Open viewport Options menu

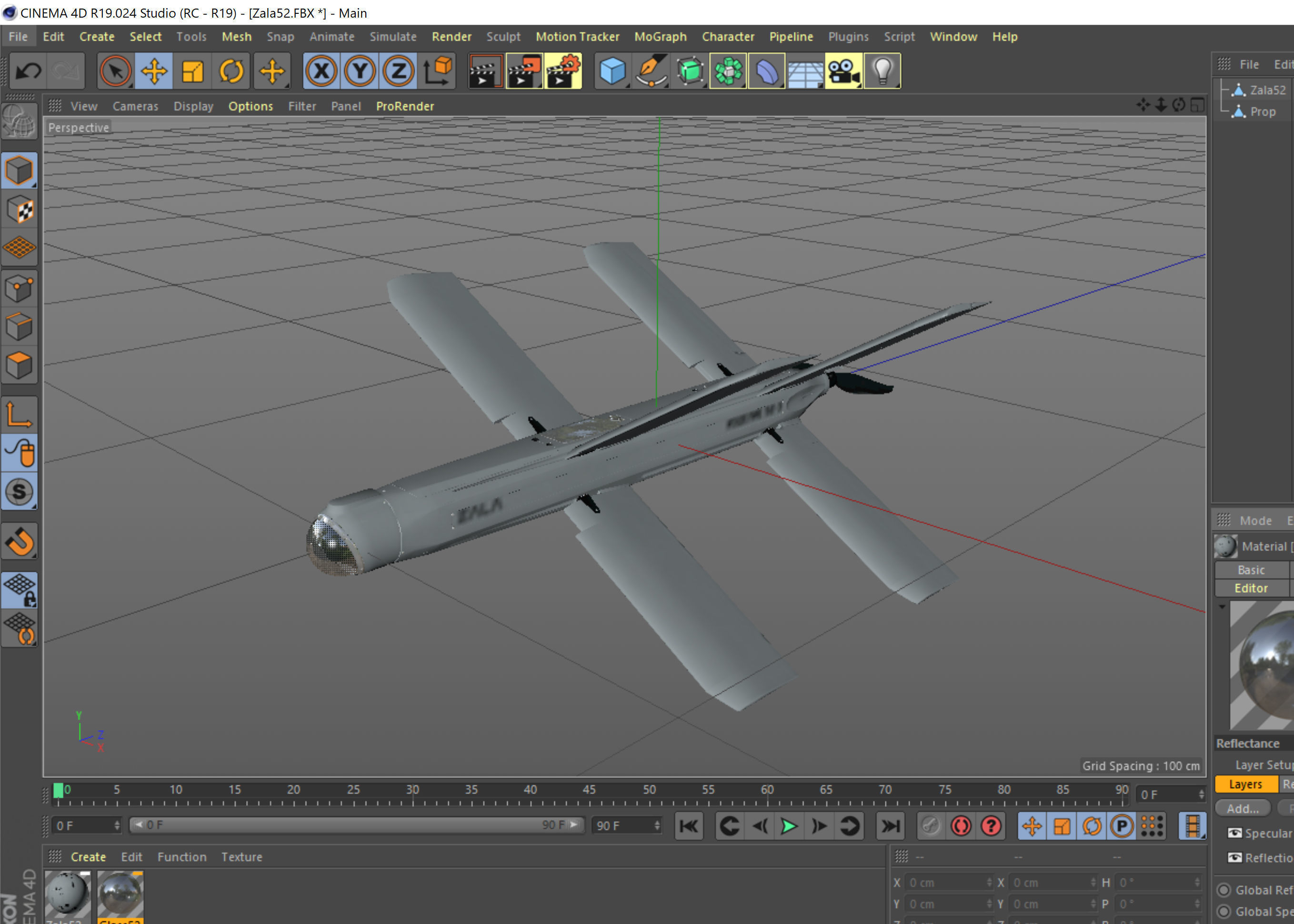coord(251,107)
